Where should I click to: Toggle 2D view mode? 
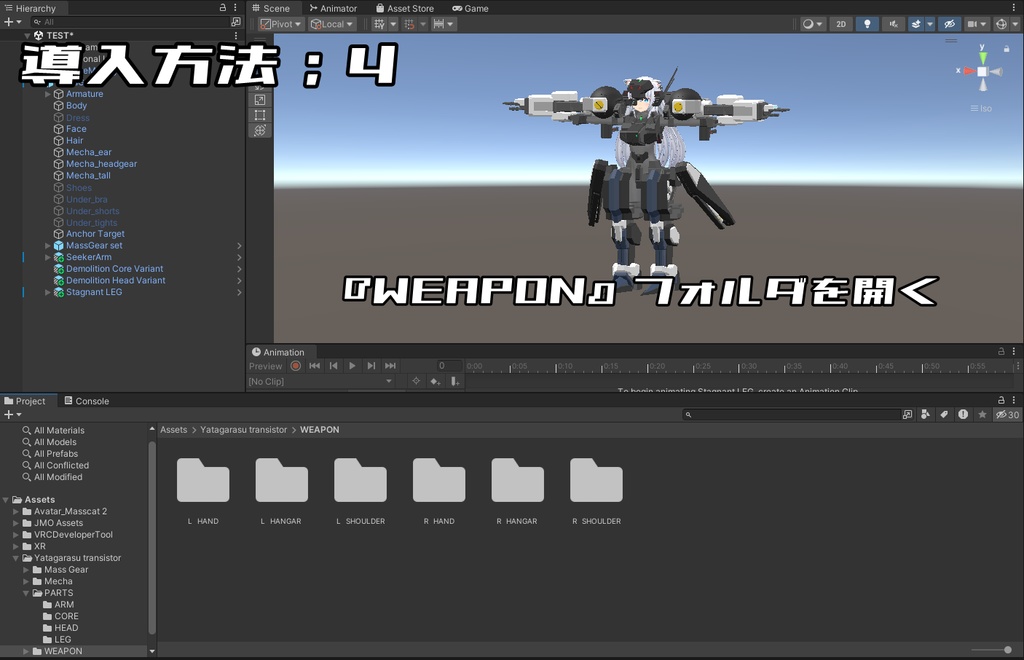[x=841, y=24]
